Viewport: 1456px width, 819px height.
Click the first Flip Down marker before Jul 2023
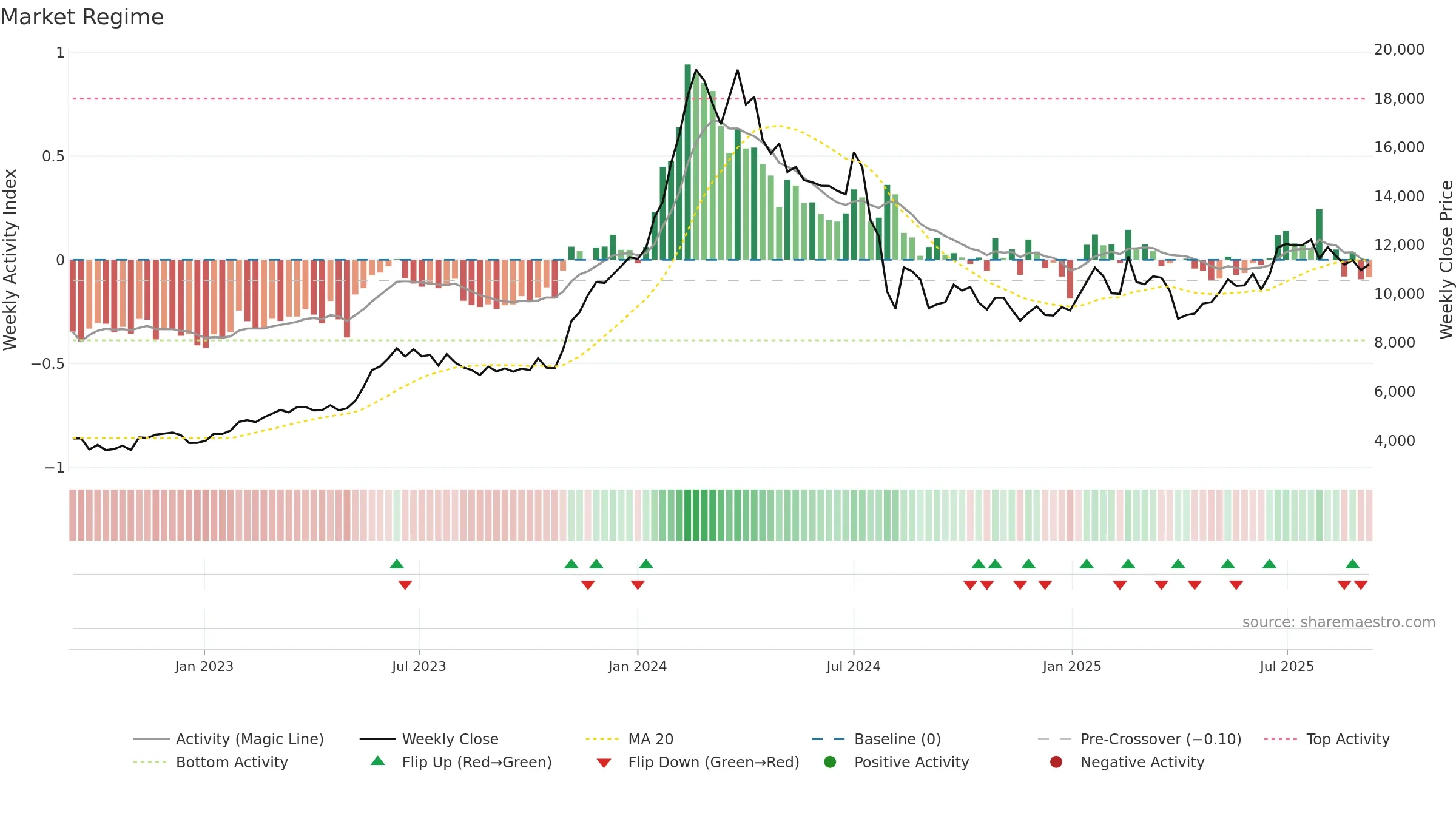coord(405,585)
